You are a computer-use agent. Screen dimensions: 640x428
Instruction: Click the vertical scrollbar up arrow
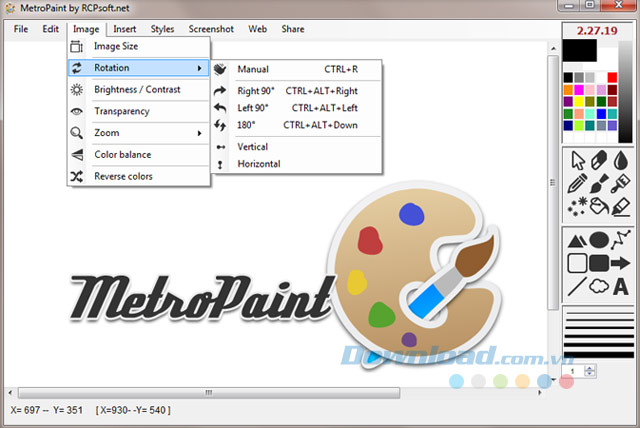point(553,49)
